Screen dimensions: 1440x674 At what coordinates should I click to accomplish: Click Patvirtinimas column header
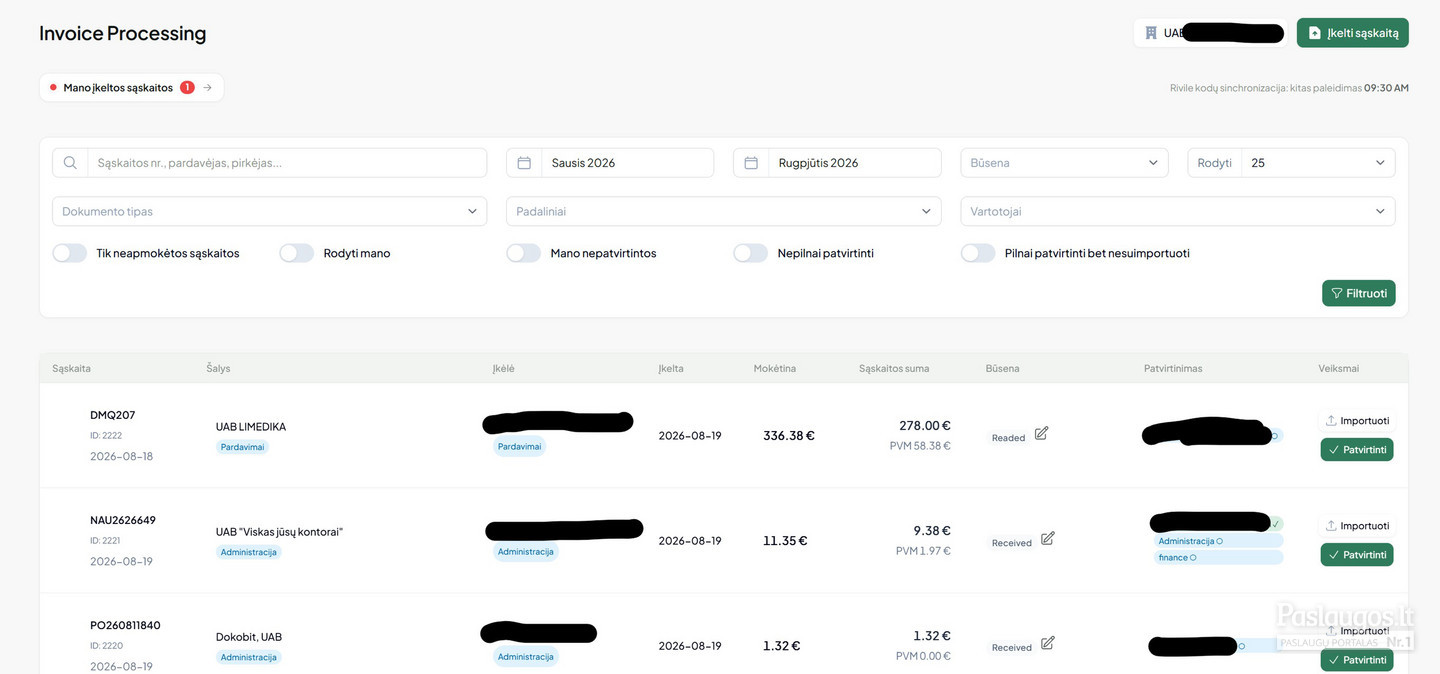(x=1173, y=369)
